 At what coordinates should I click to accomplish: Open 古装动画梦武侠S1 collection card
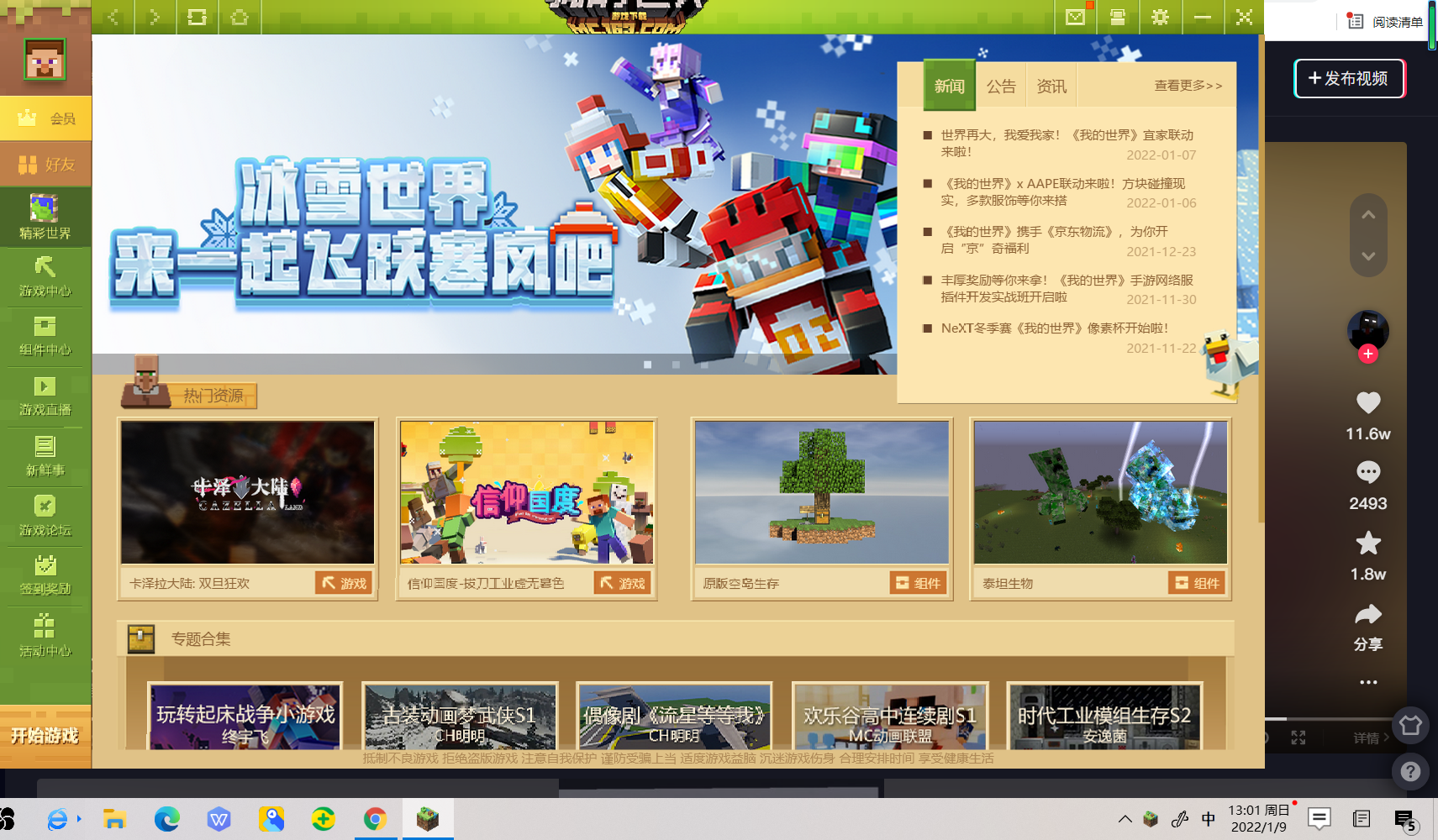pos(460,716)
